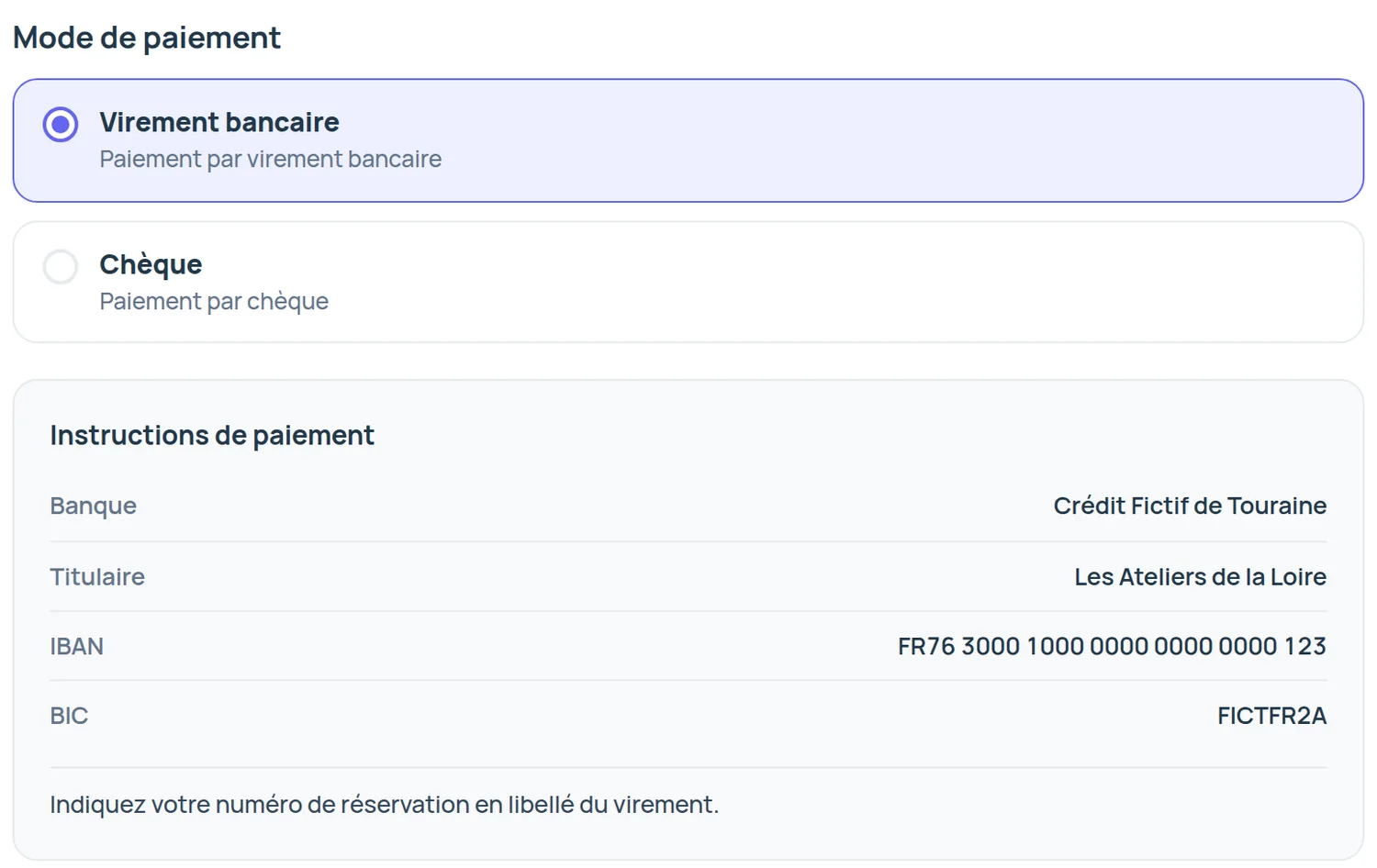This screenshot has width=1377, height=868.
Task: Select the Virement bancaire radio button
Action: pyautogui.click(x=61, y=124)
